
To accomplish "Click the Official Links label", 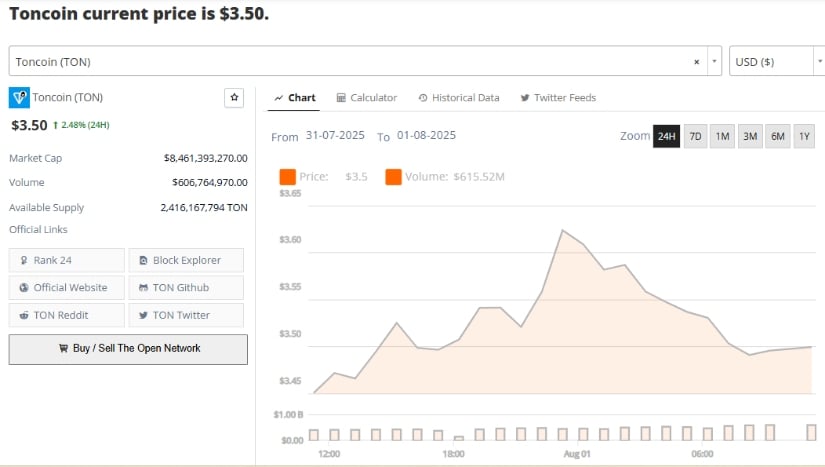I will click(x=38, y=229).
